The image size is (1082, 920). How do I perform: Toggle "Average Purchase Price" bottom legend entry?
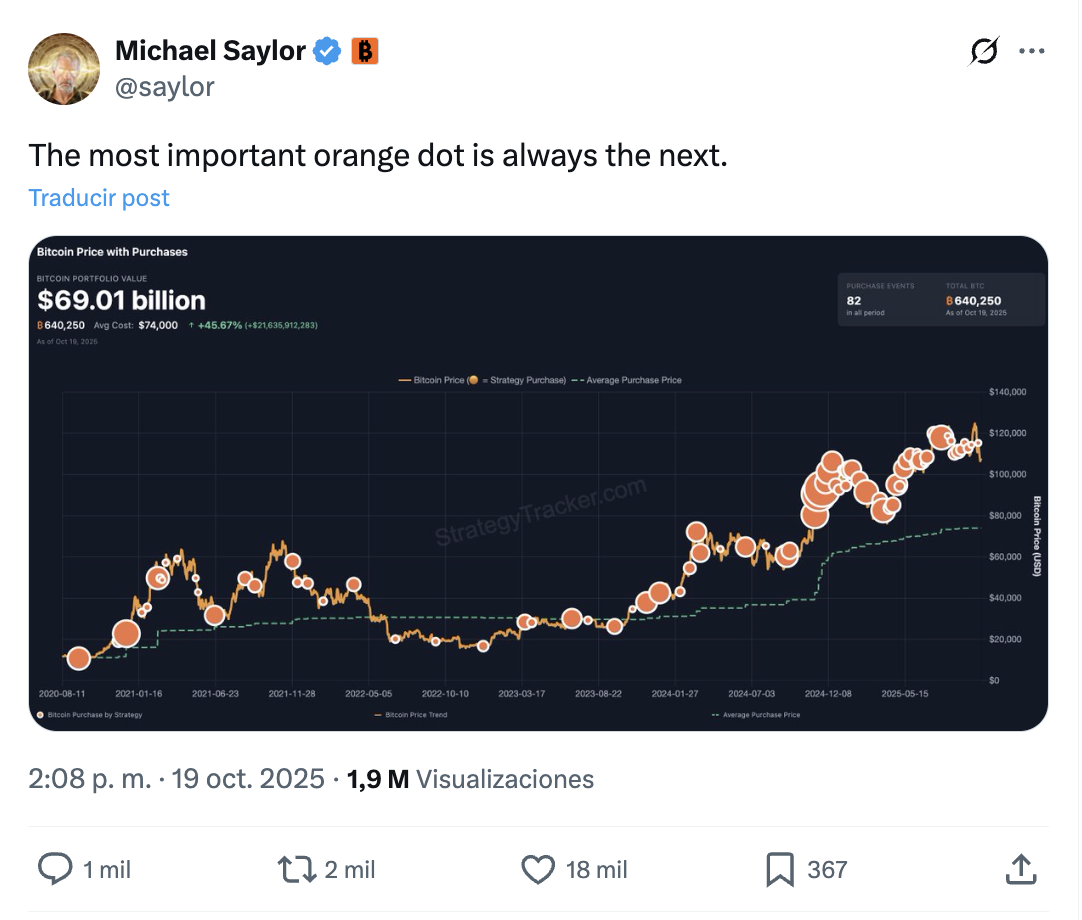pyautogui.click(x=755, y=715)
